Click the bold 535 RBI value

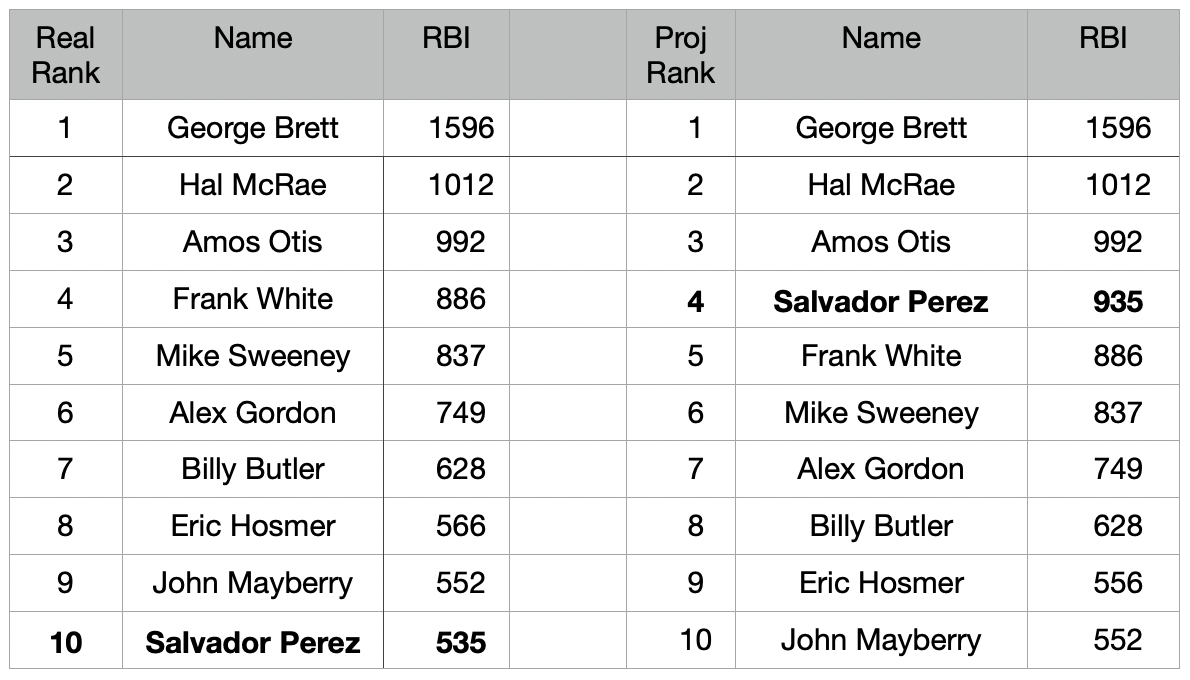coord(461,641)
